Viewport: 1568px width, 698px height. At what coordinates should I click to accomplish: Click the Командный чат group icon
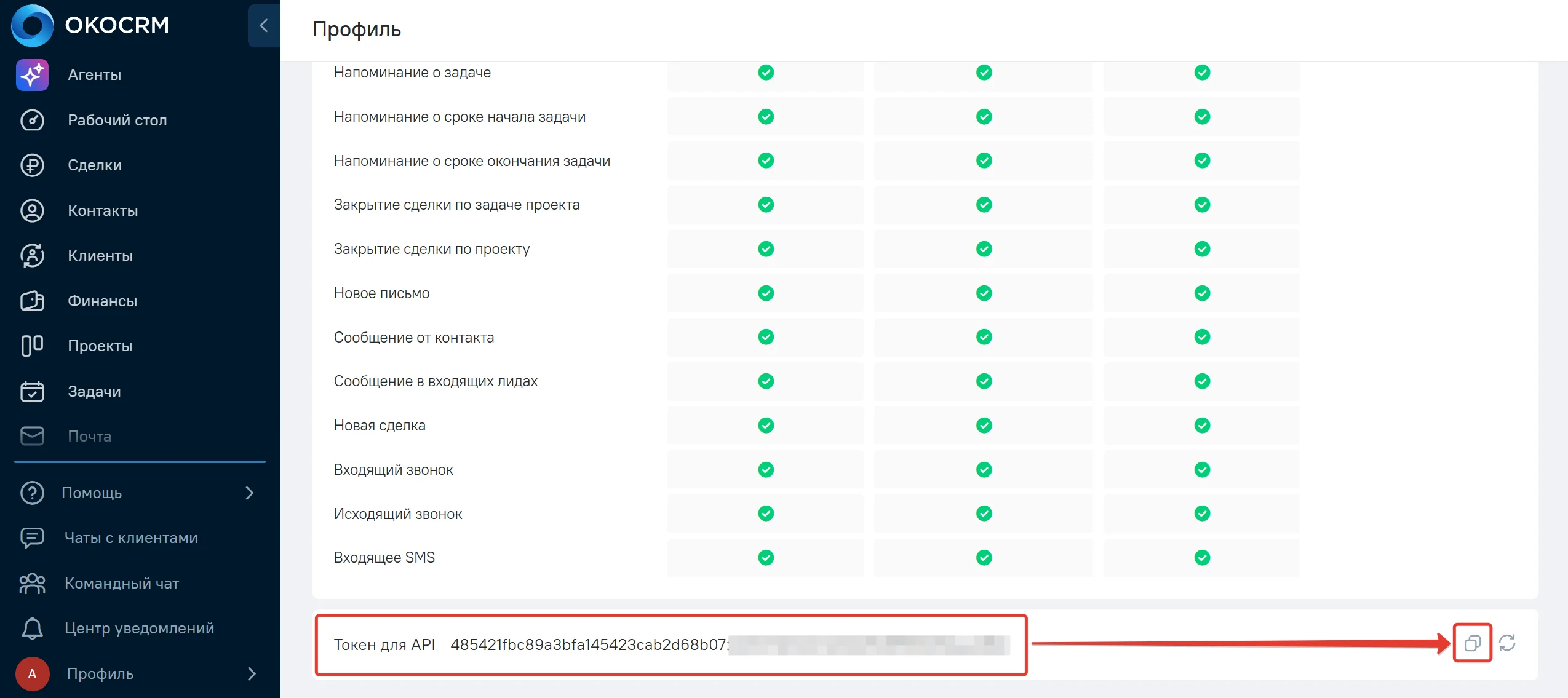[x=32, y=583]
